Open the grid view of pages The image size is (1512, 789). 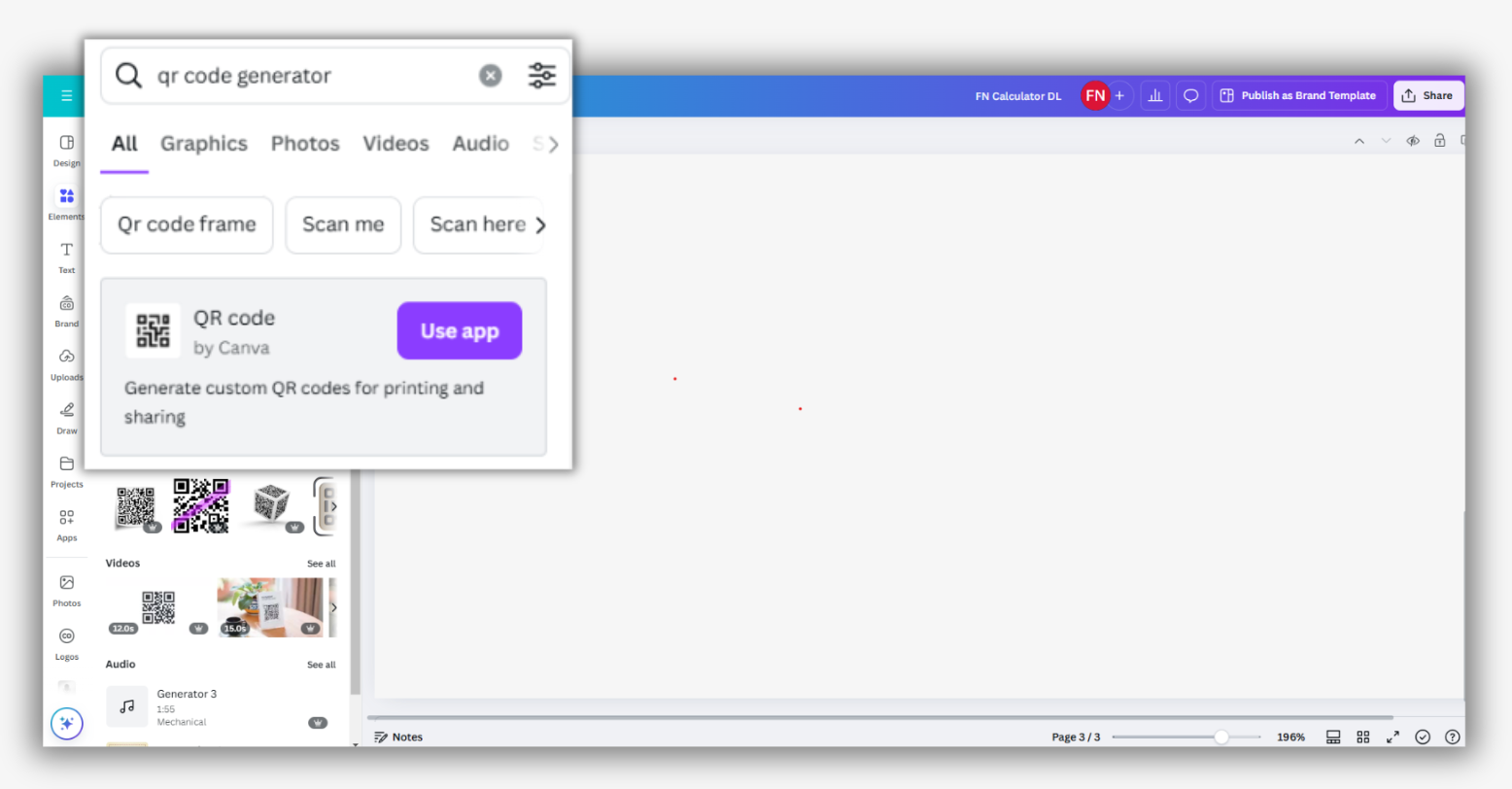(x=1363, y=737)
